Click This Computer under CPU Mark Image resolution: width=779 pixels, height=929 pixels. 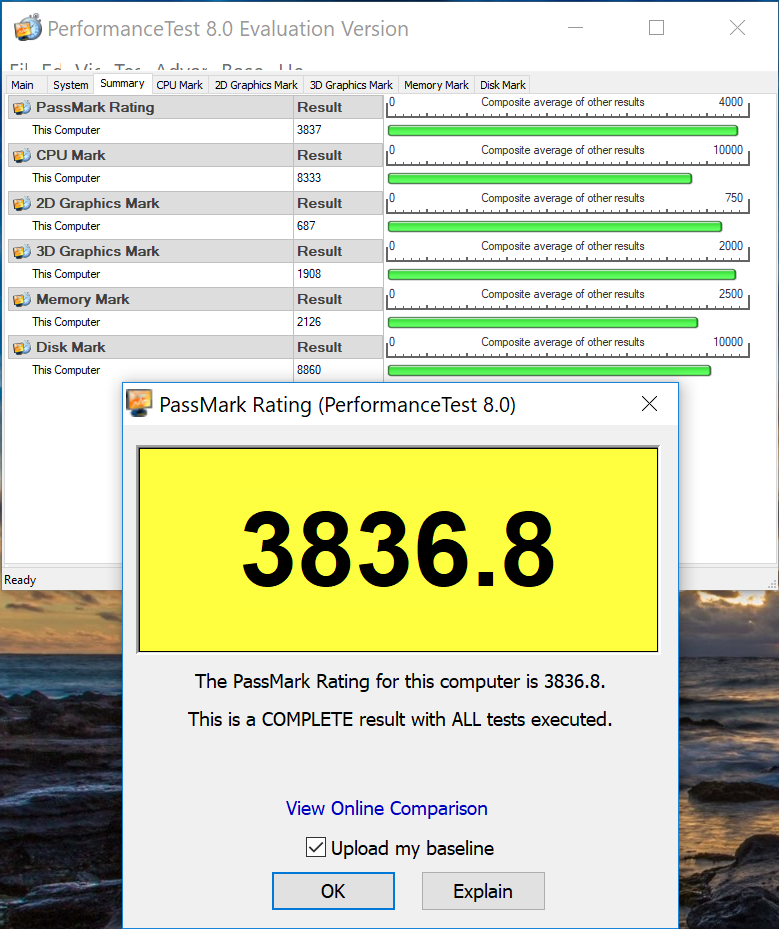click(66, 178)
